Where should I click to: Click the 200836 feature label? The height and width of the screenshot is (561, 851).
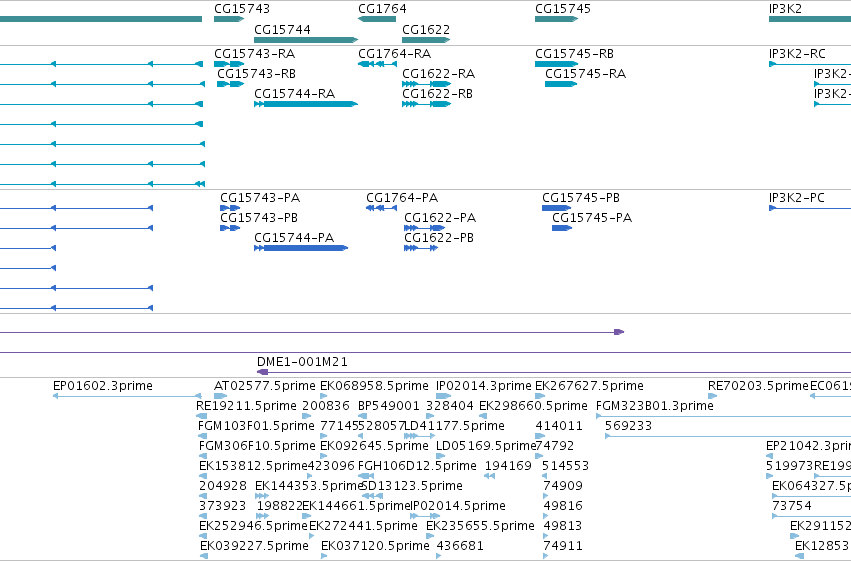click(326, 406)
